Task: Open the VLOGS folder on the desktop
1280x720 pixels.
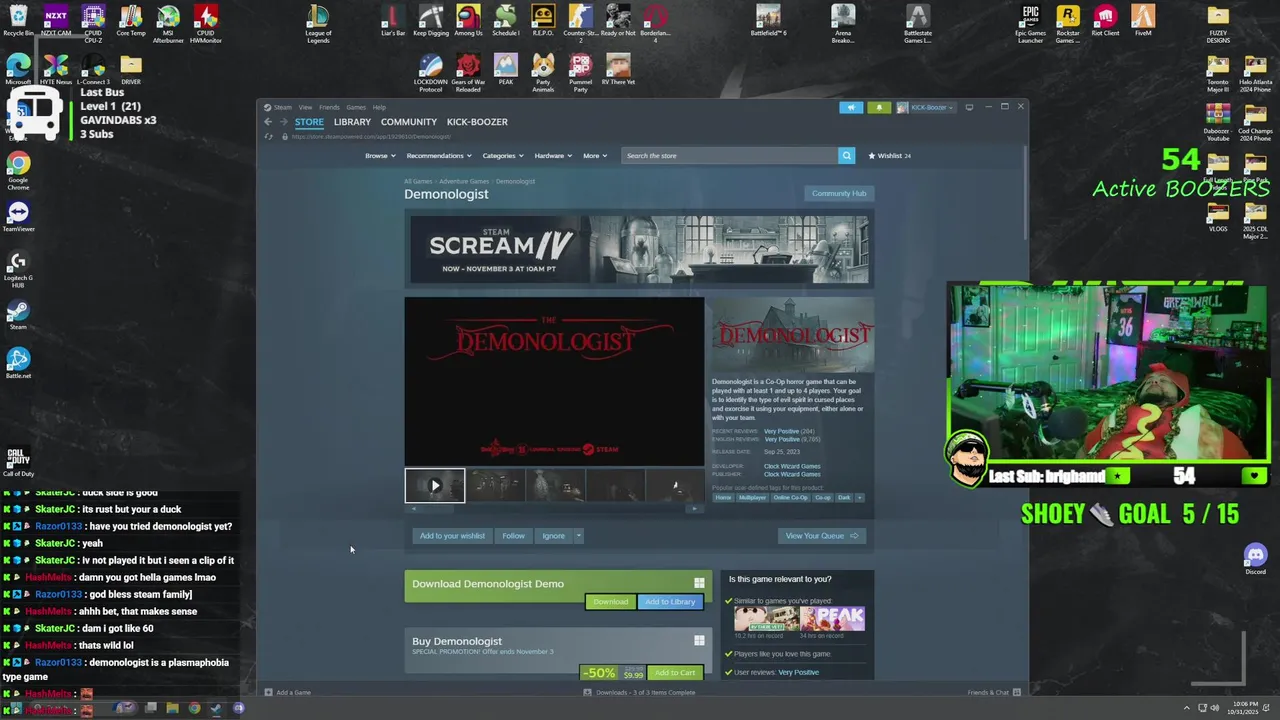Action: point(1218,216)
